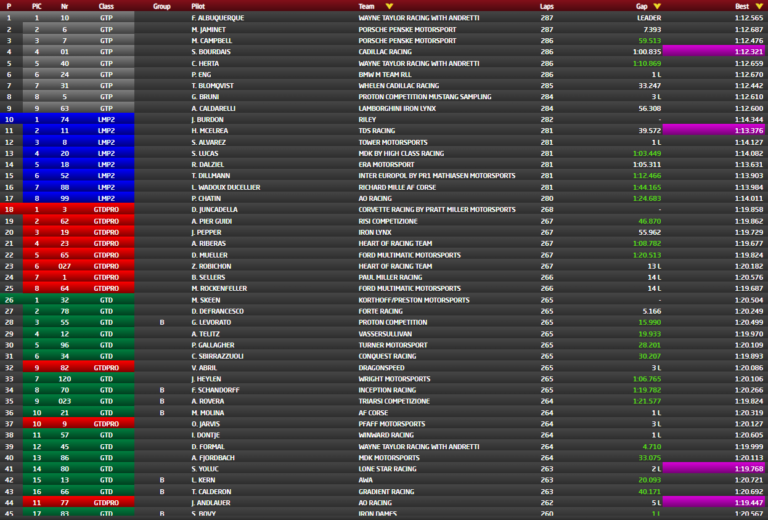Select pilot J. PEPPER
The height and width of the screenshot is (520, 768).
(x=207, y=232)
